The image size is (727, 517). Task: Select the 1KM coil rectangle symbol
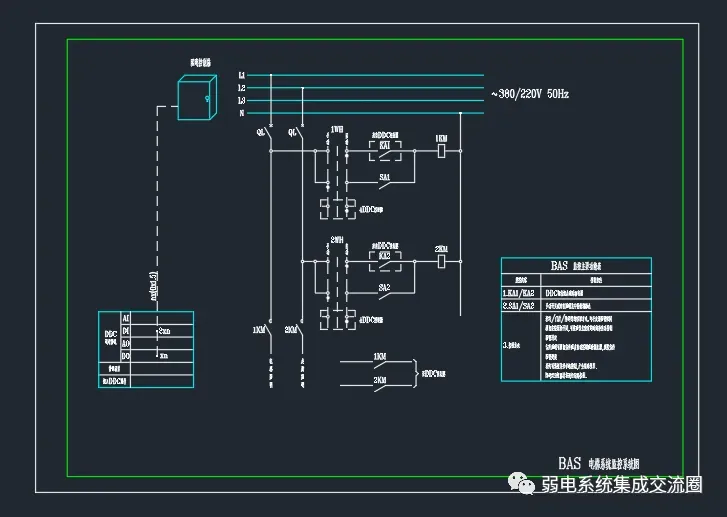tap(441, 151)
